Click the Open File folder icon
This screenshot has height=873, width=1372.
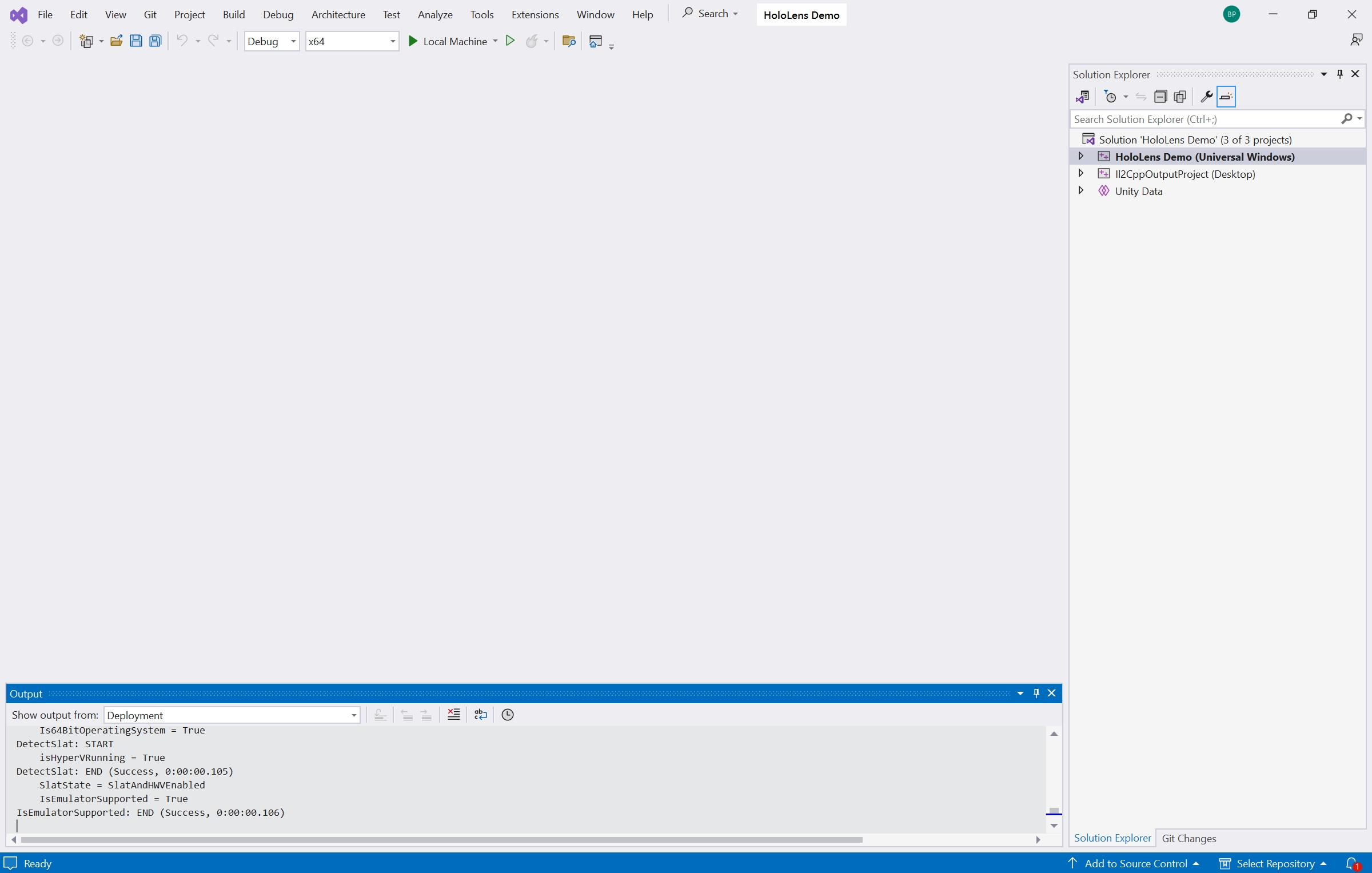pyautogui.click(x=116, y=41)
